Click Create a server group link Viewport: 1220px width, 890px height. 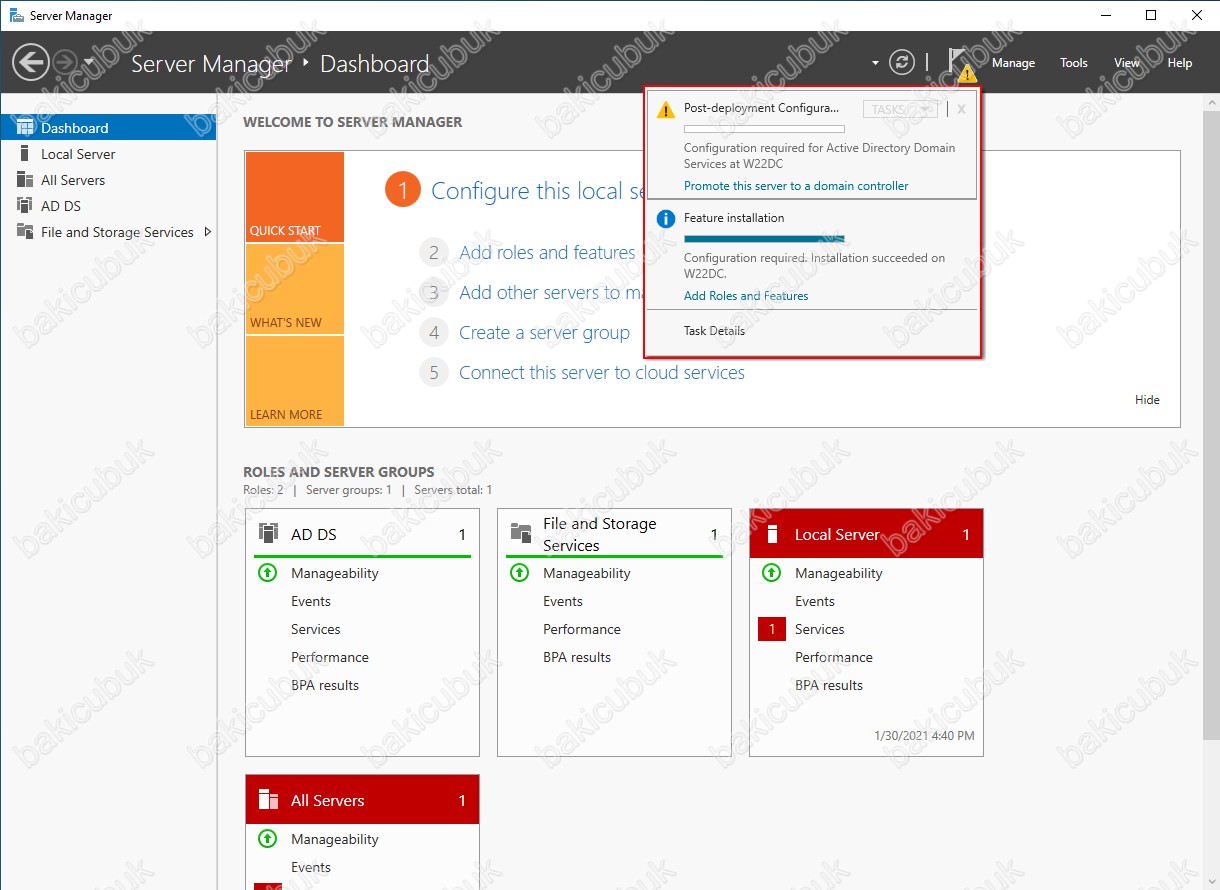[544, 333]
